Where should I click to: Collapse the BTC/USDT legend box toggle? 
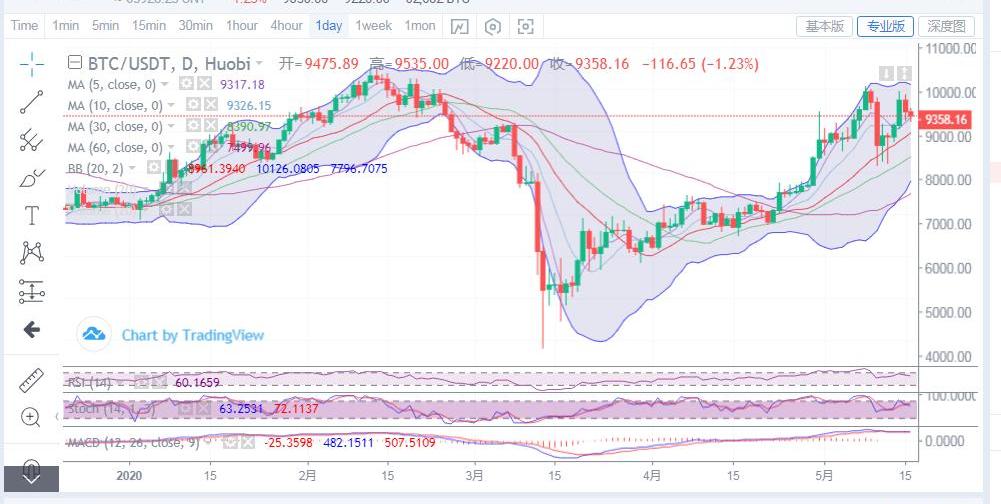(76, 64)
